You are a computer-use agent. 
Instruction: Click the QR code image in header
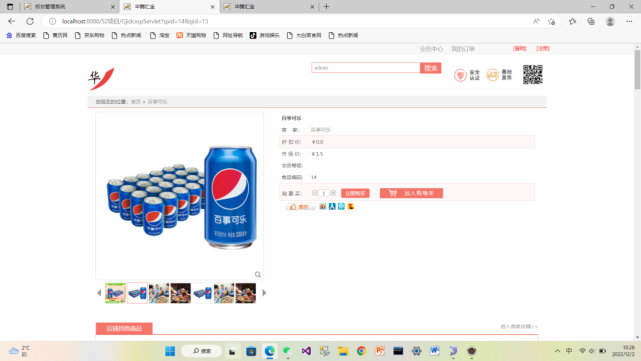pyautogui.click(x=533, y=74)
